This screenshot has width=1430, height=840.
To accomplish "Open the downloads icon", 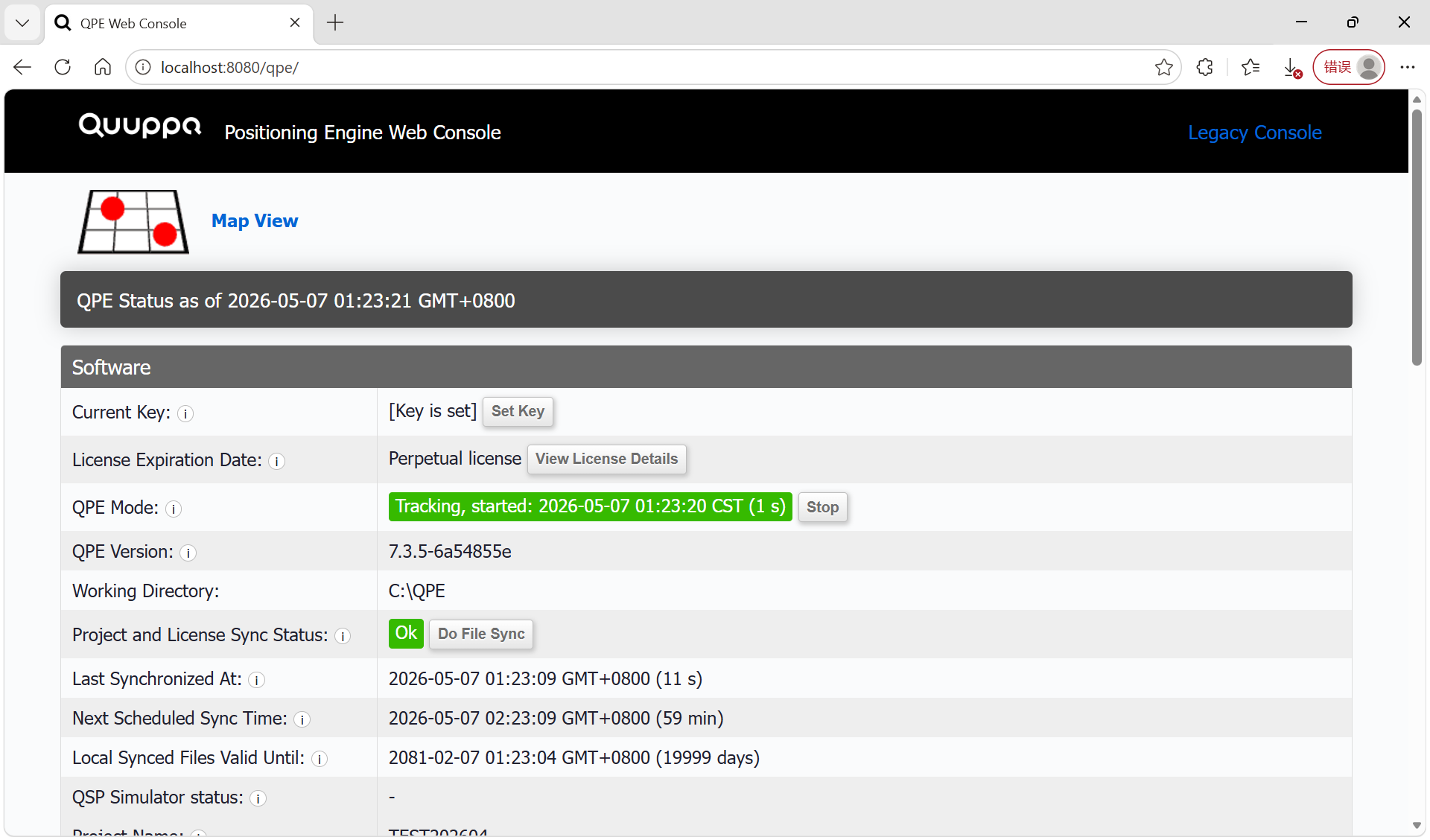I will click(x=1292, y=67).
